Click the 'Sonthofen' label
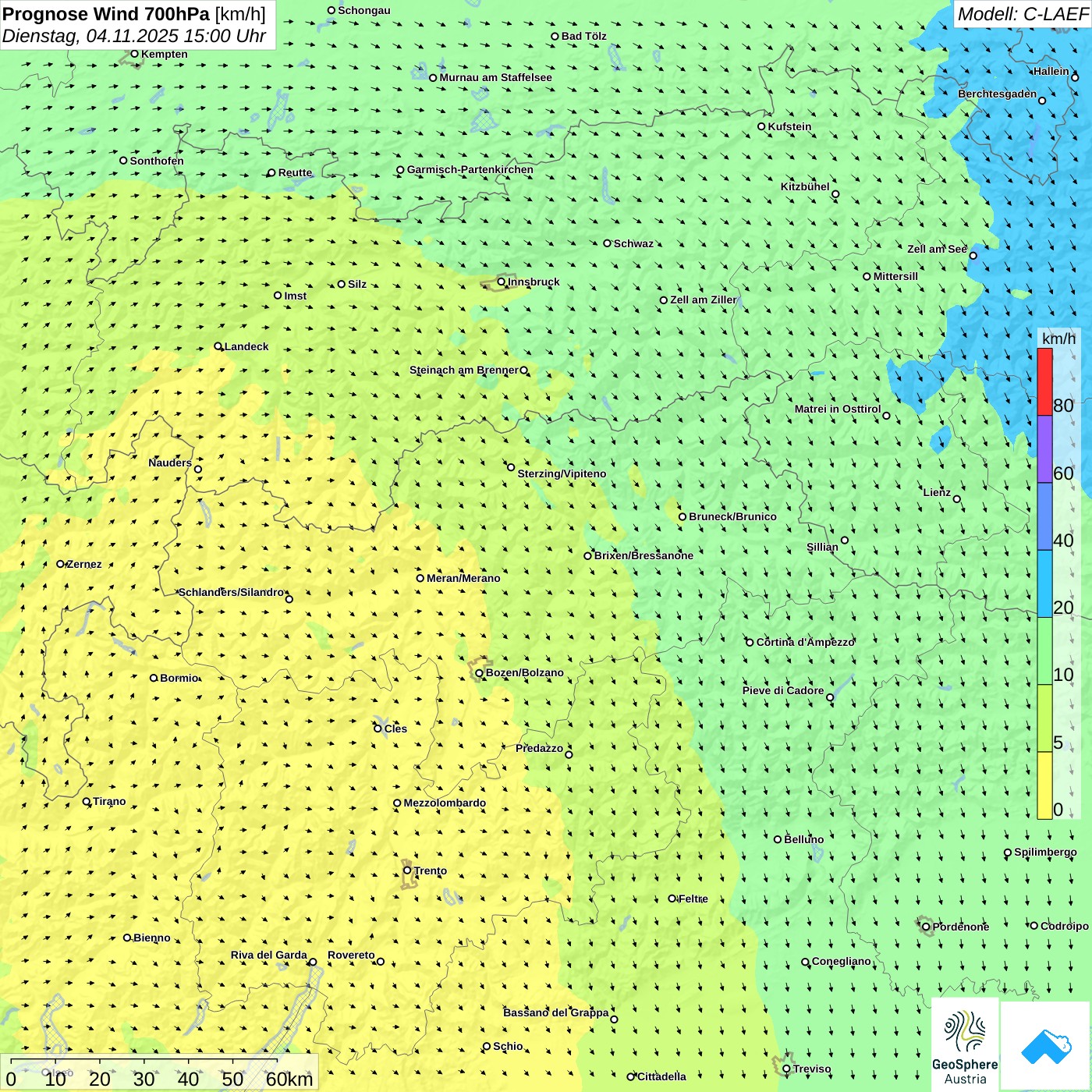The height and width of the screenshot is (1092, 1092). coord(157,161)
